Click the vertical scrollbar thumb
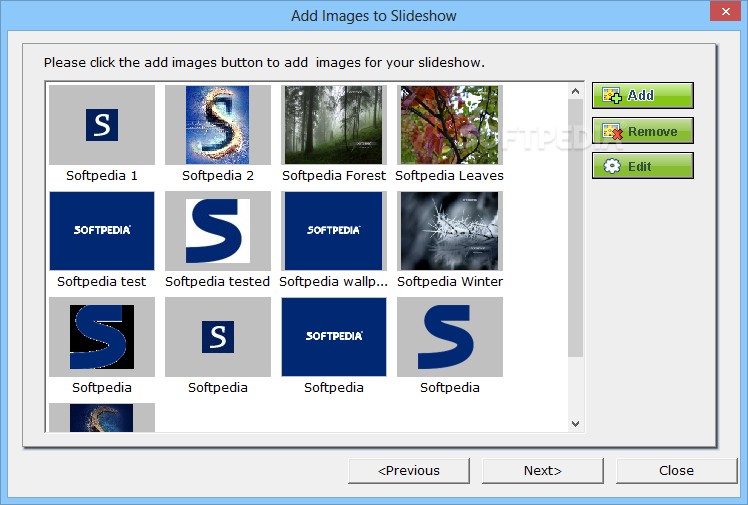Screen dimensions: 748x505 tap(575, 228)
